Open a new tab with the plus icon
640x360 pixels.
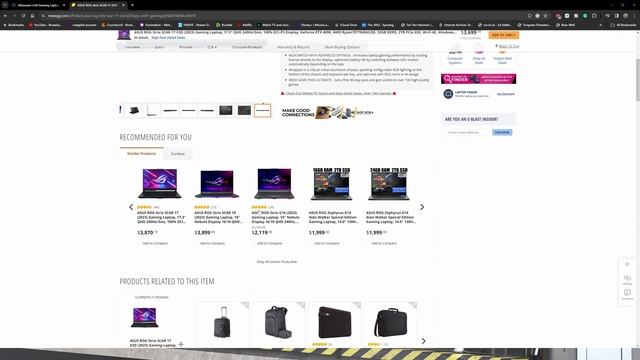click(x=132, y=5)
